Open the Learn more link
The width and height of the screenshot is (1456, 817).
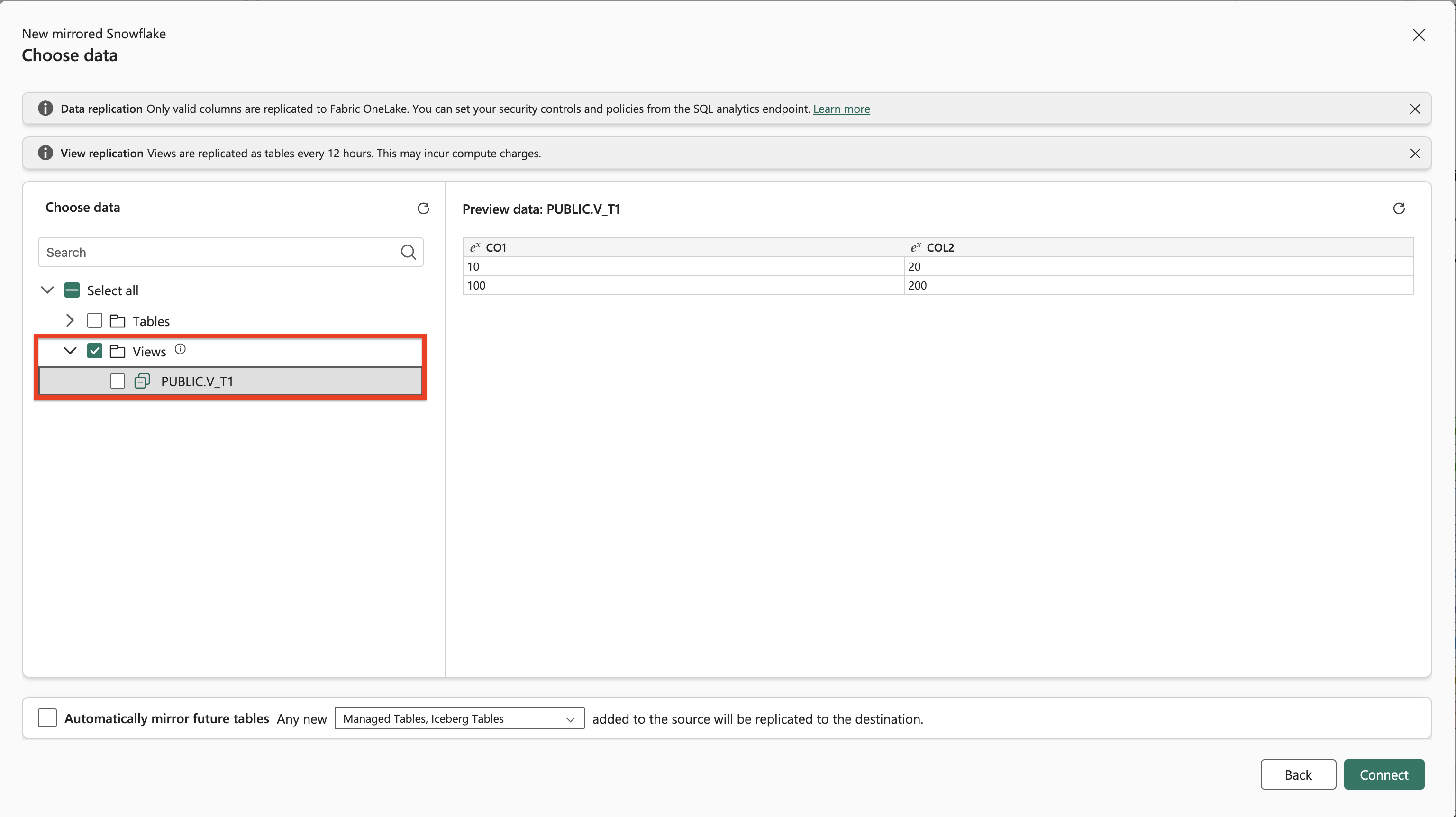(841, 109)
